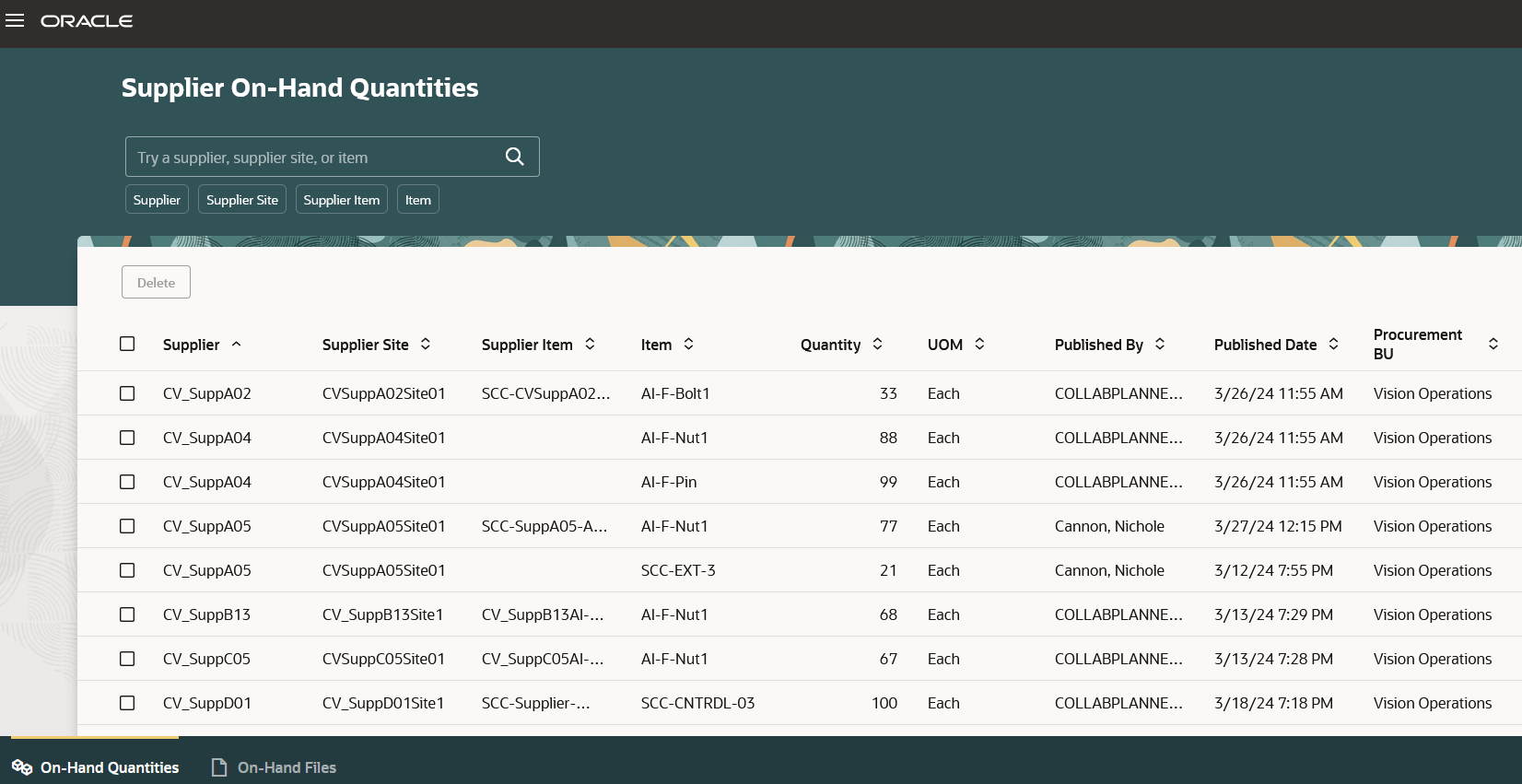Toggle the select-all rows checkbox
1522x784 pixels.
click(127, 344)
